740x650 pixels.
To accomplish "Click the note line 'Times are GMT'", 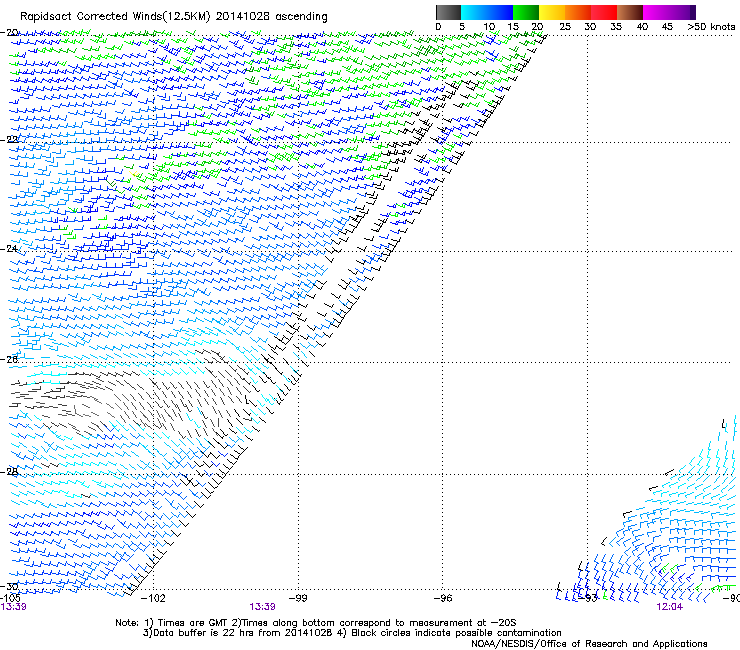I will point(194,623).
